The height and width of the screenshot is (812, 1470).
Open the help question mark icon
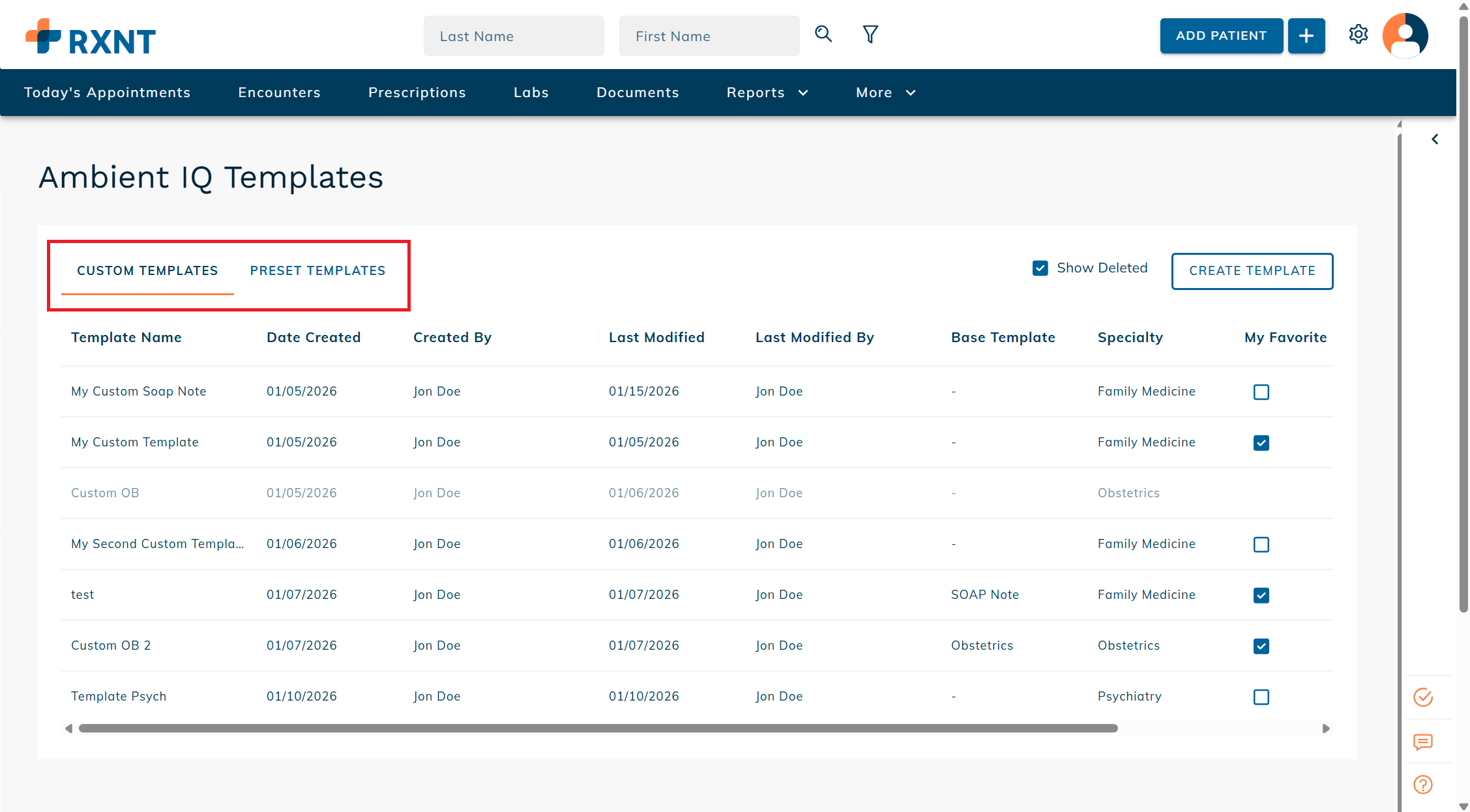[x=1422, y=785]
